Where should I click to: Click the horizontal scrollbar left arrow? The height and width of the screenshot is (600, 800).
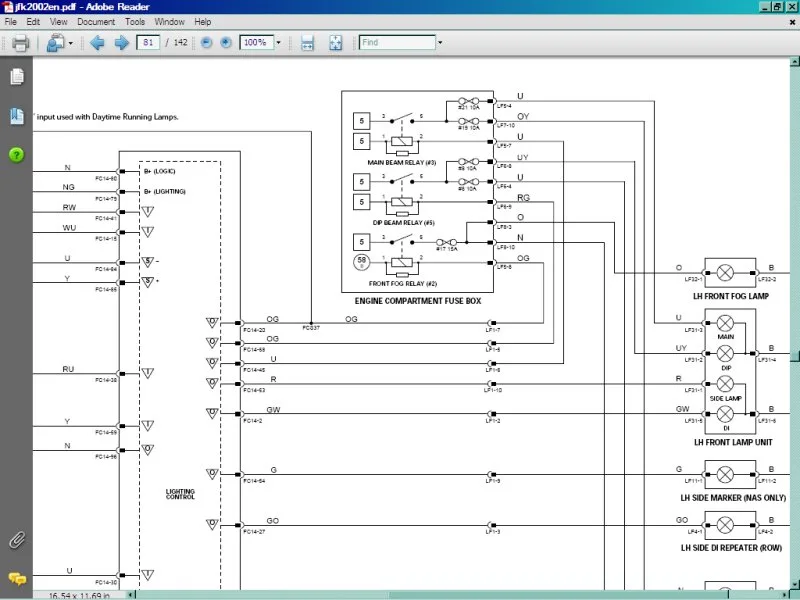(131, 595)
